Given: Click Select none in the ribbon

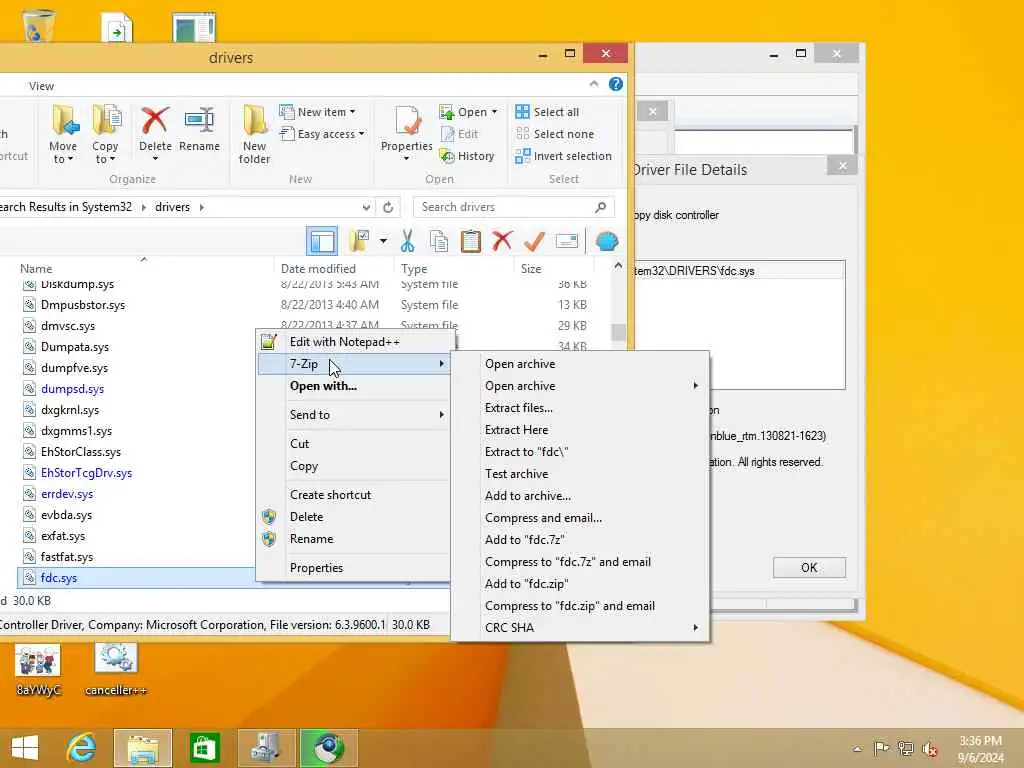Looking at the screenshot, I should point(555,134).
